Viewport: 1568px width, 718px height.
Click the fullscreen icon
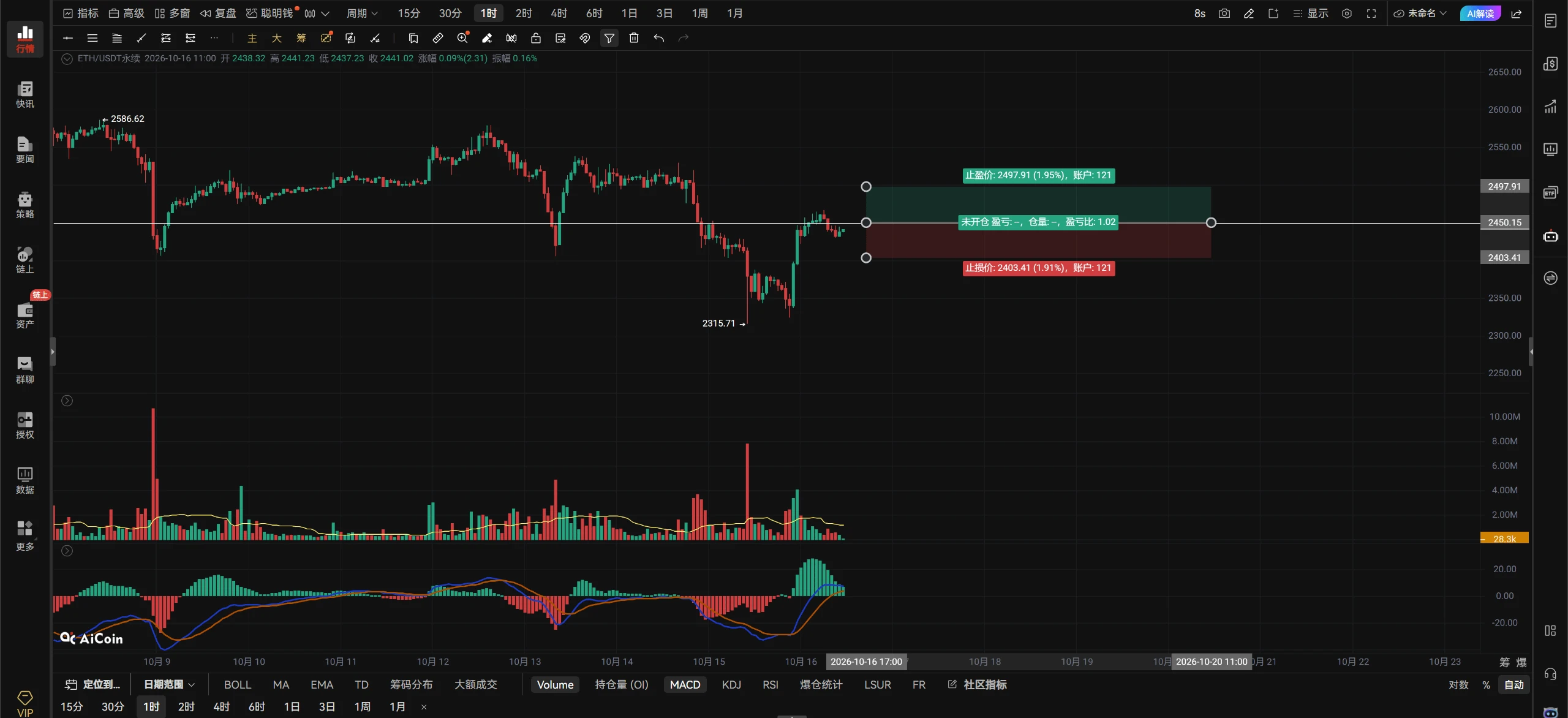click(x=1371, y=13)
